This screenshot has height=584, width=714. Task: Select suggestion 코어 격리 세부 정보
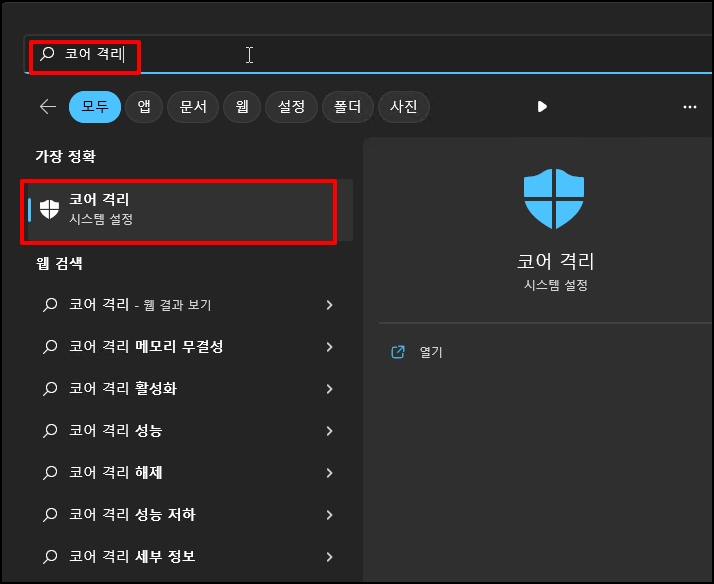tap(188, 557)
